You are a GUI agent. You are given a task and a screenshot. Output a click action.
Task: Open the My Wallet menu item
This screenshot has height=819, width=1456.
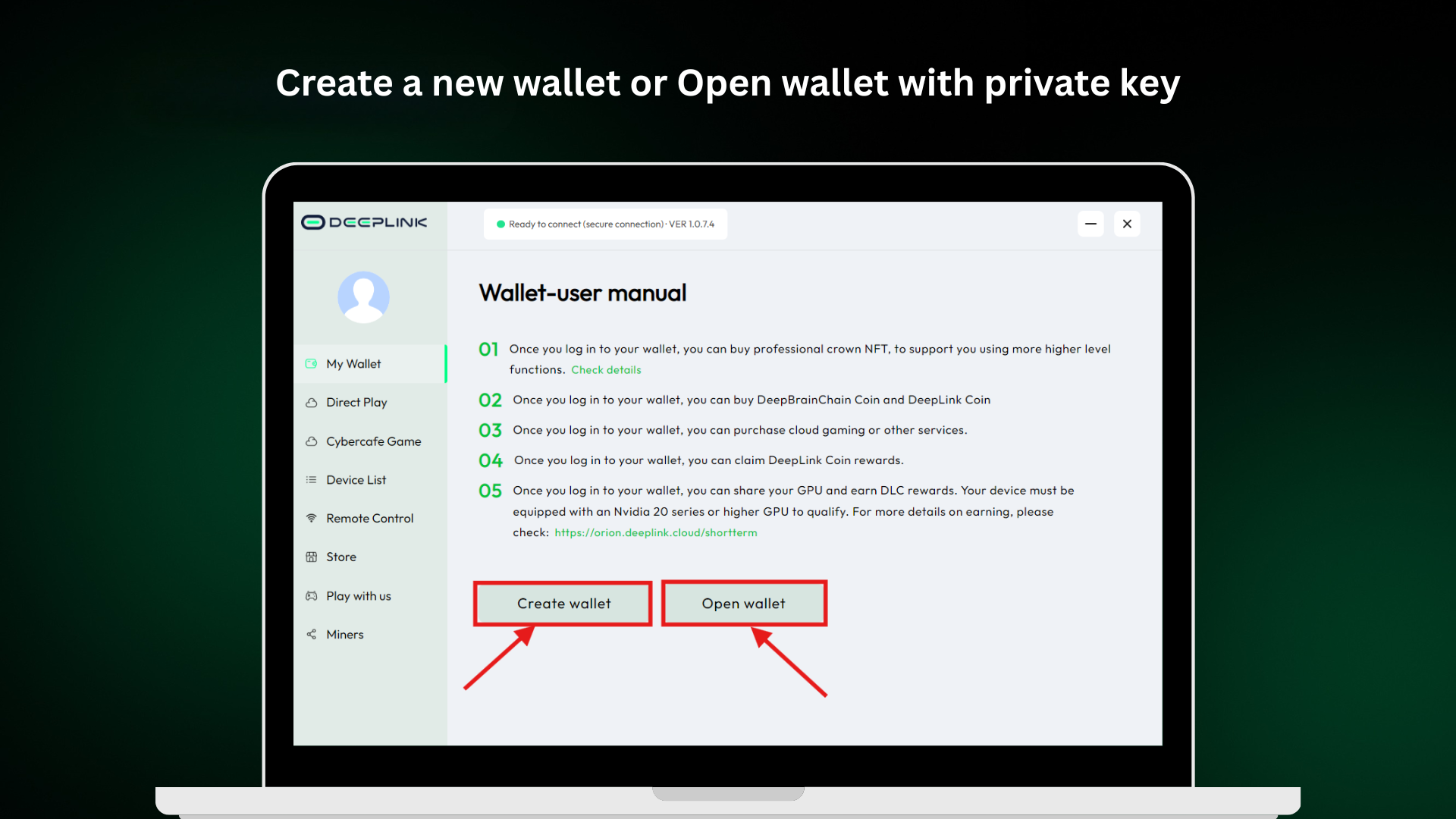(x=370, y=364)
